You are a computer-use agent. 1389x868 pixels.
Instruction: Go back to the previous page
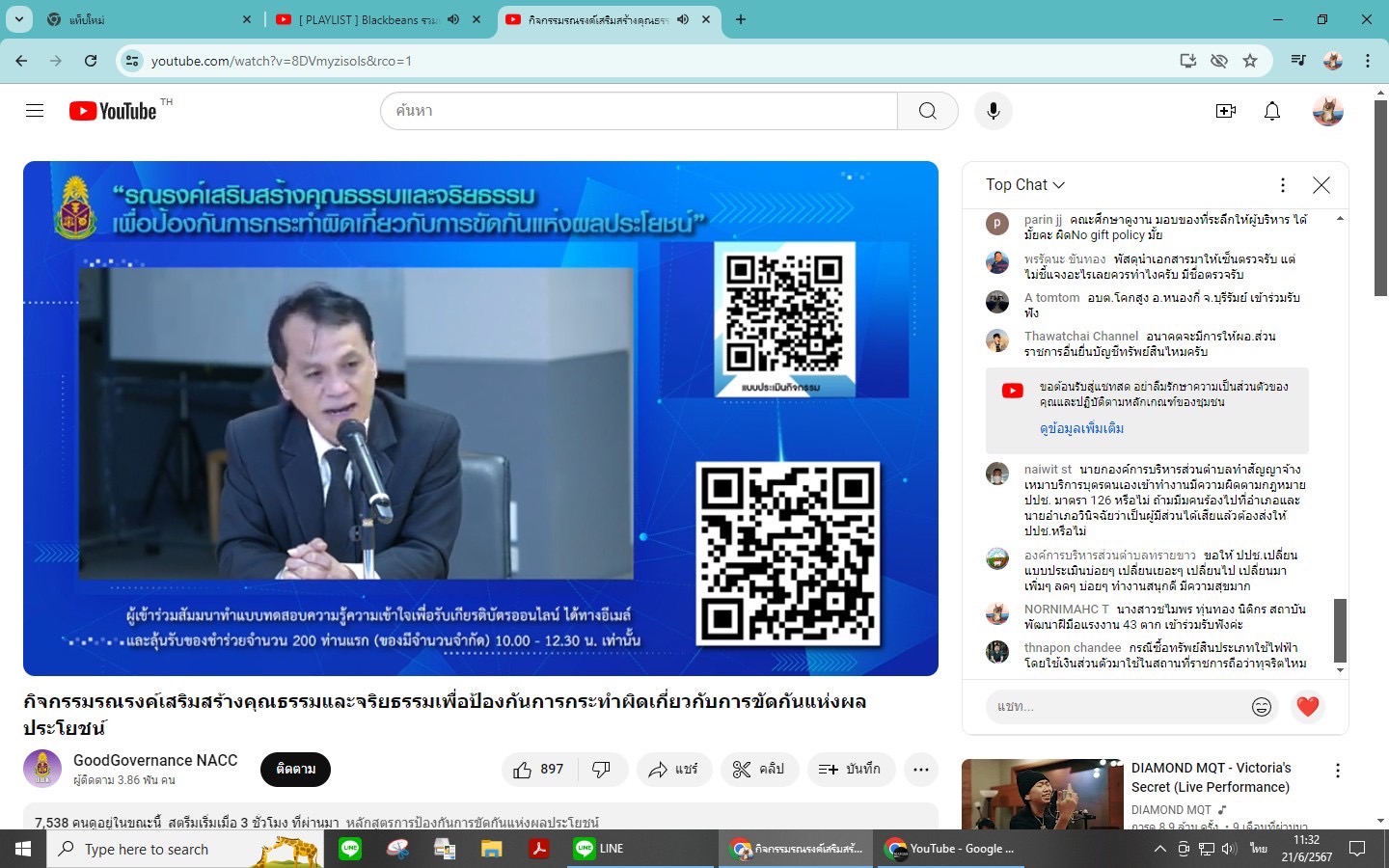coord(21,61)
